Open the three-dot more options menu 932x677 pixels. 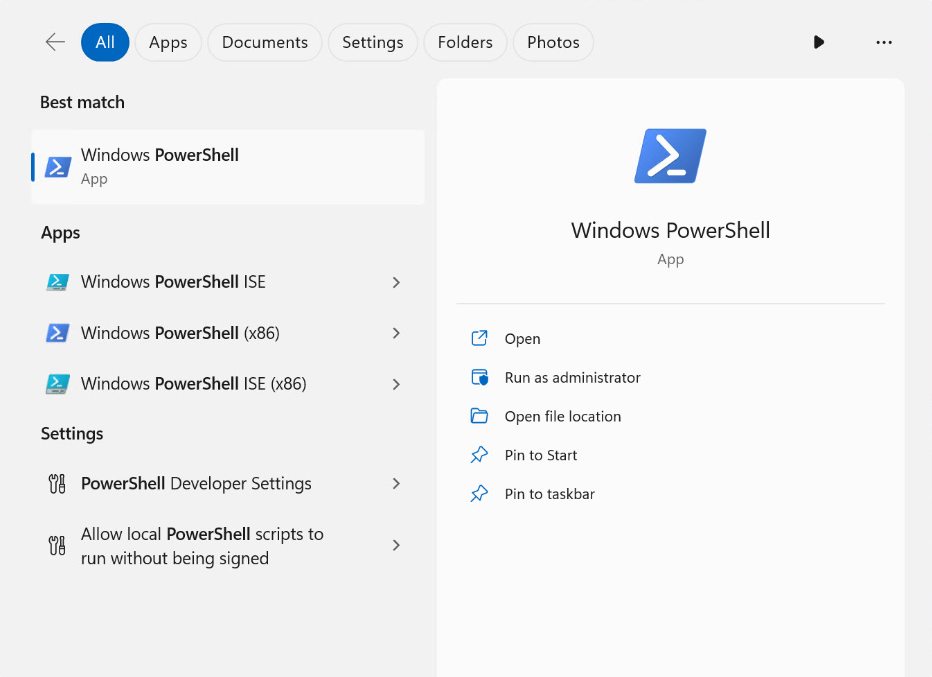884,42
